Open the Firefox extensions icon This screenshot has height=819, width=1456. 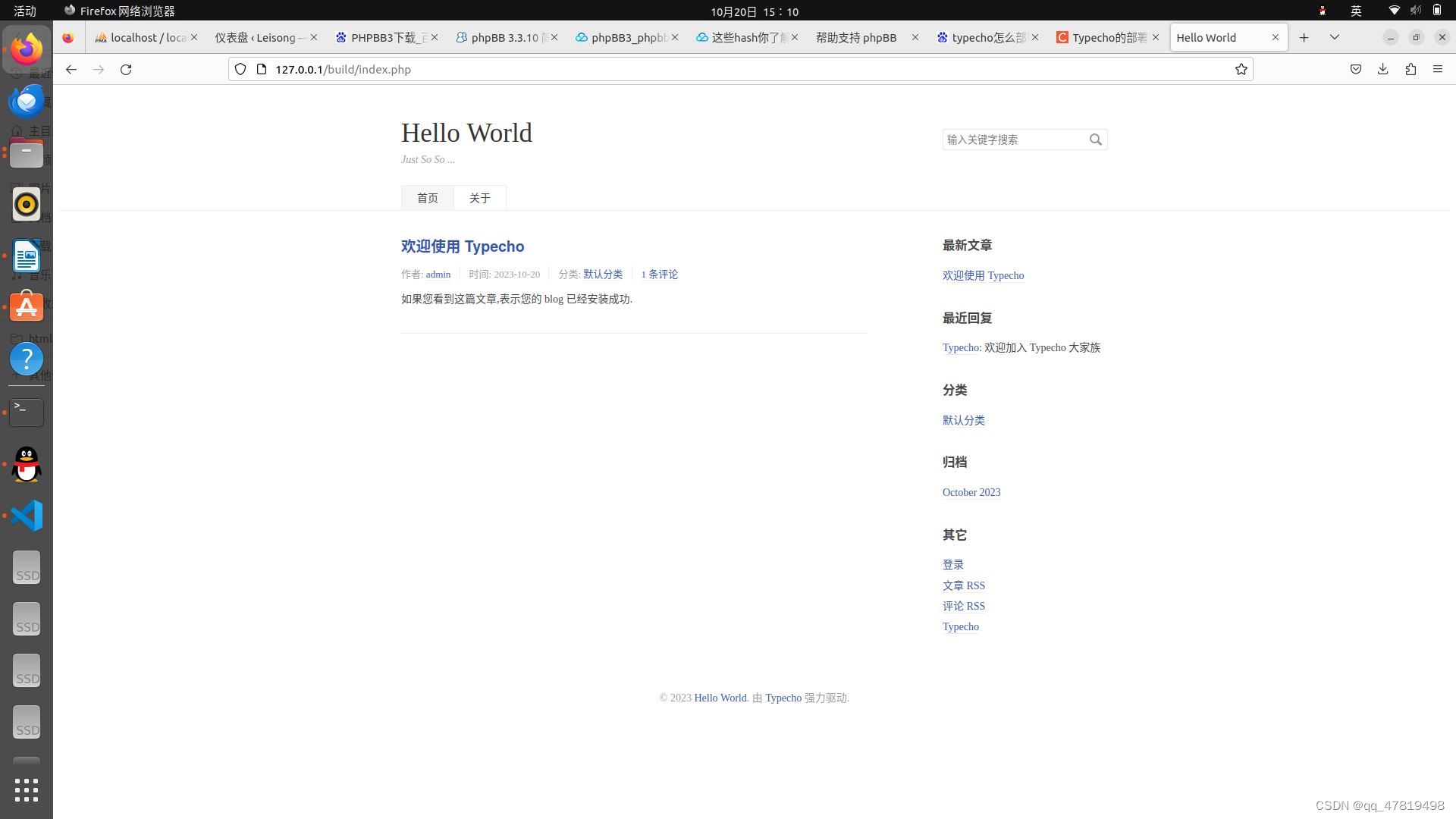coord(1410,69)
